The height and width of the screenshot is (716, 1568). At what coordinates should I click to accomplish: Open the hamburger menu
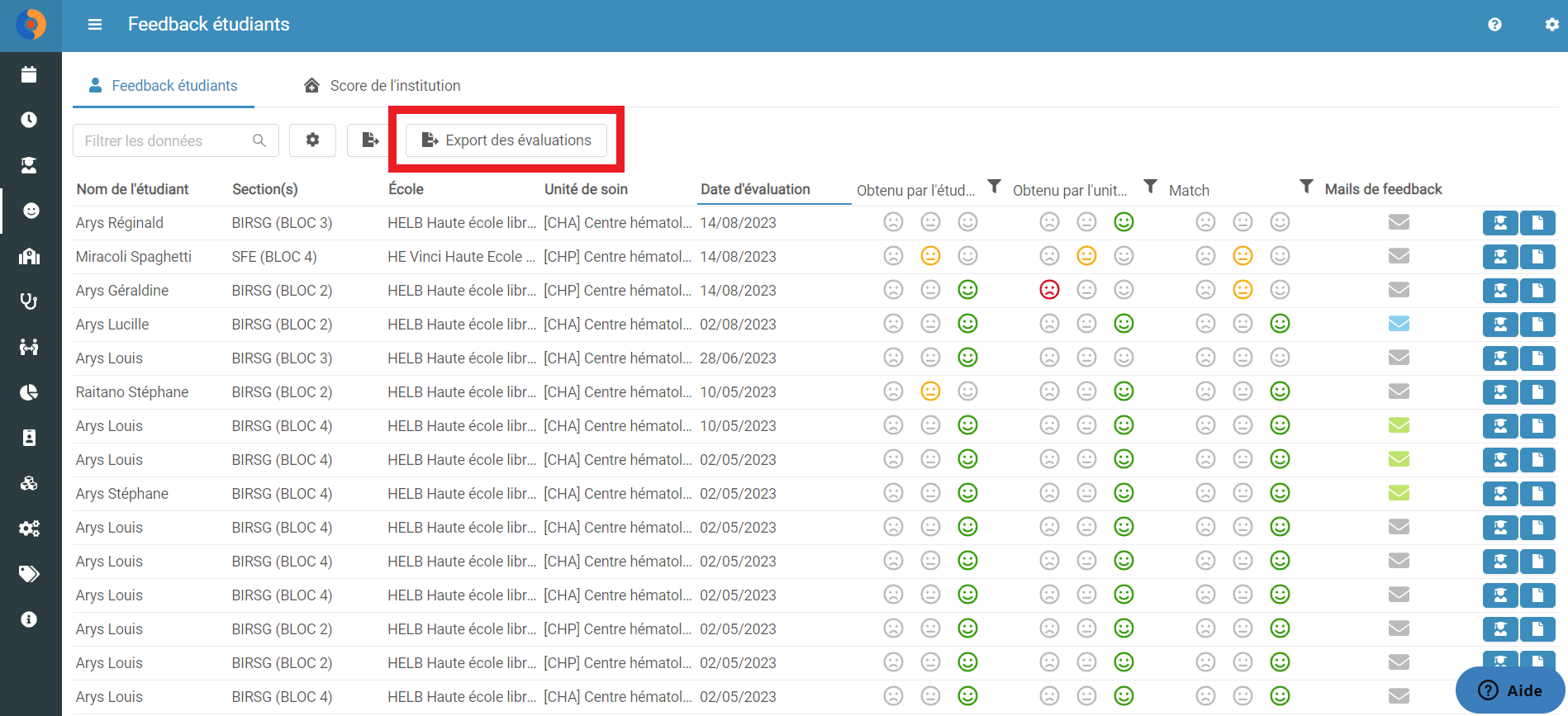[95, 25]
